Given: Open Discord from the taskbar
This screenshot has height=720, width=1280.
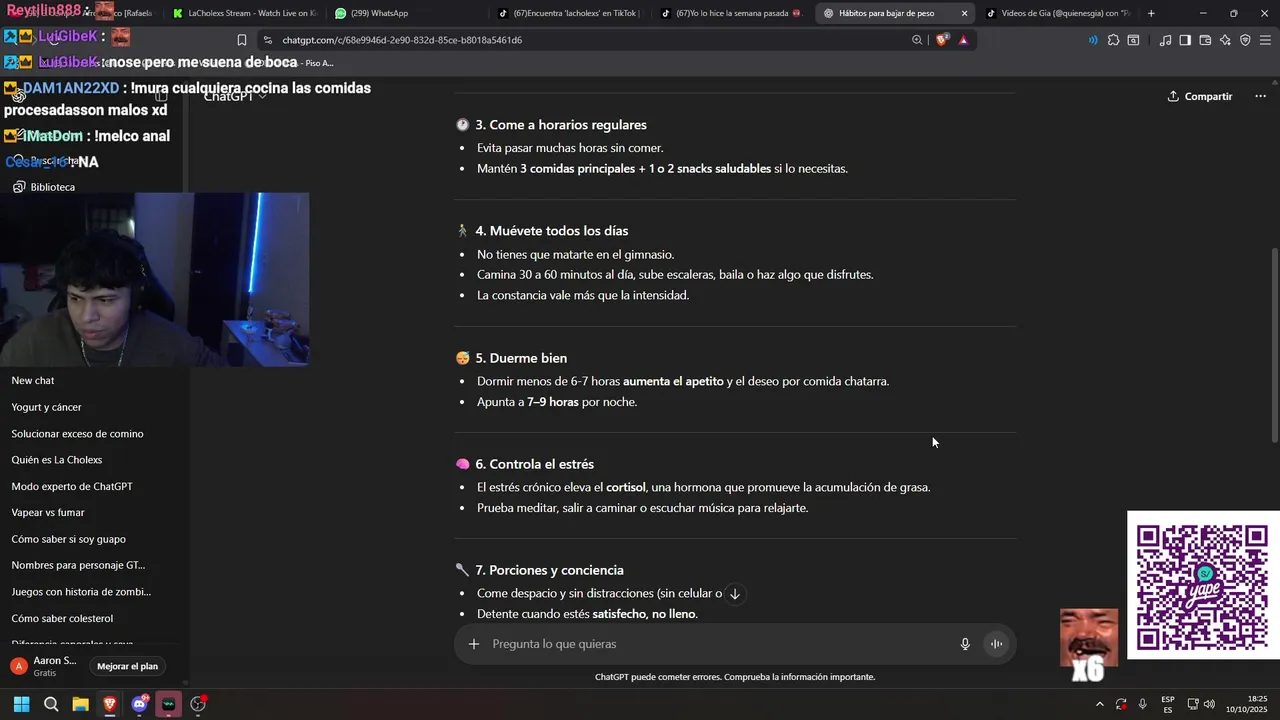Looking at the screenshot, I should 139,704.
